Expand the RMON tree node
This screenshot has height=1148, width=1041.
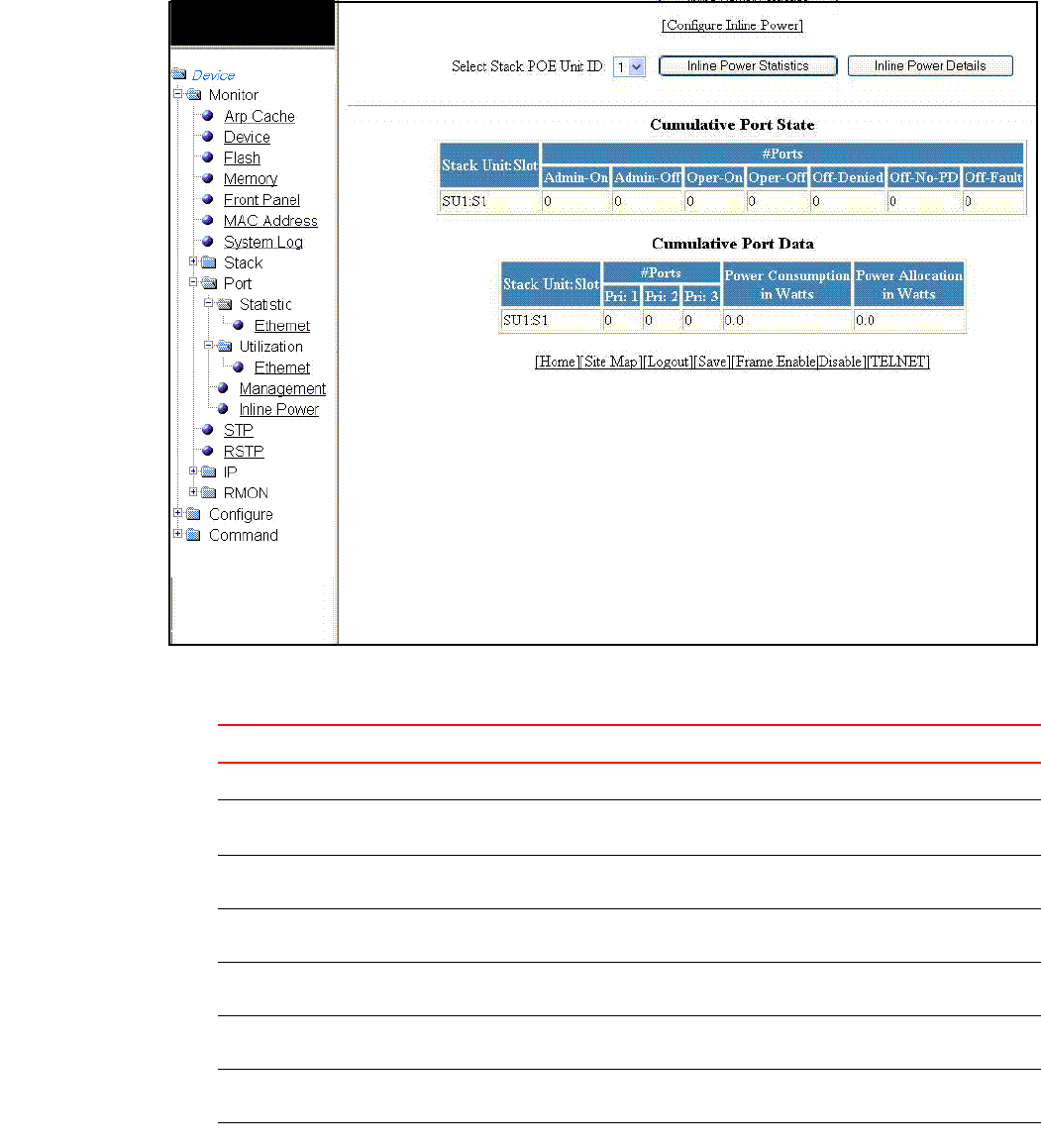(193, 492)
